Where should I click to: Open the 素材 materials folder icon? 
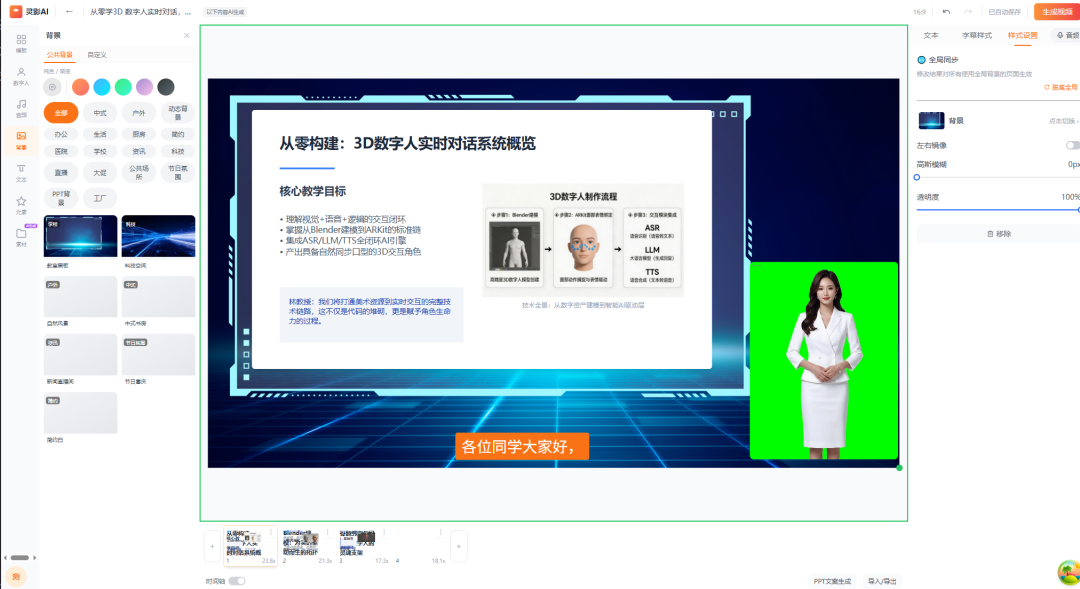[x=21, y=237]
